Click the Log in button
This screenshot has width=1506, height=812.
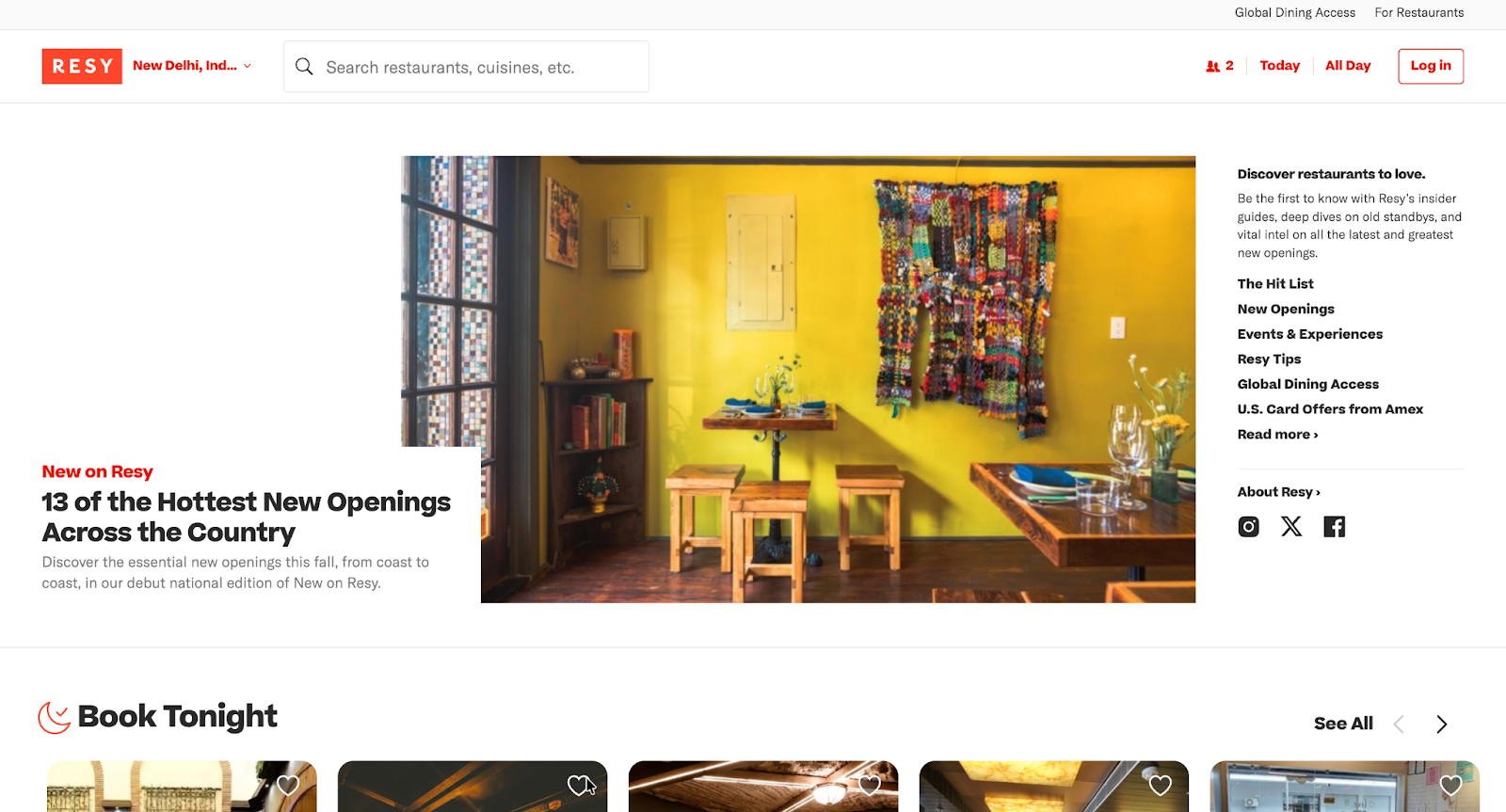(x=1431, y=66)
